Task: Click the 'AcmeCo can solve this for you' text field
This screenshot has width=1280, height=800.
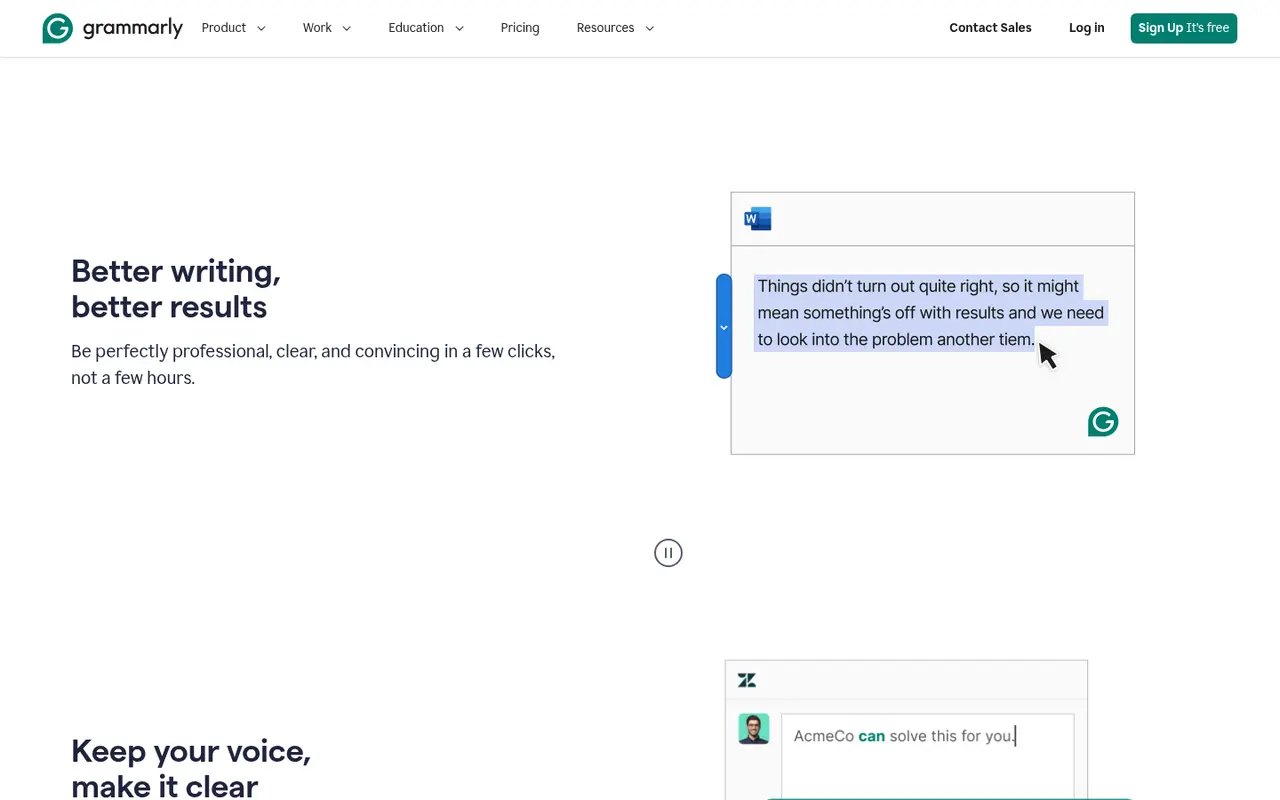Action: (928, 756)
